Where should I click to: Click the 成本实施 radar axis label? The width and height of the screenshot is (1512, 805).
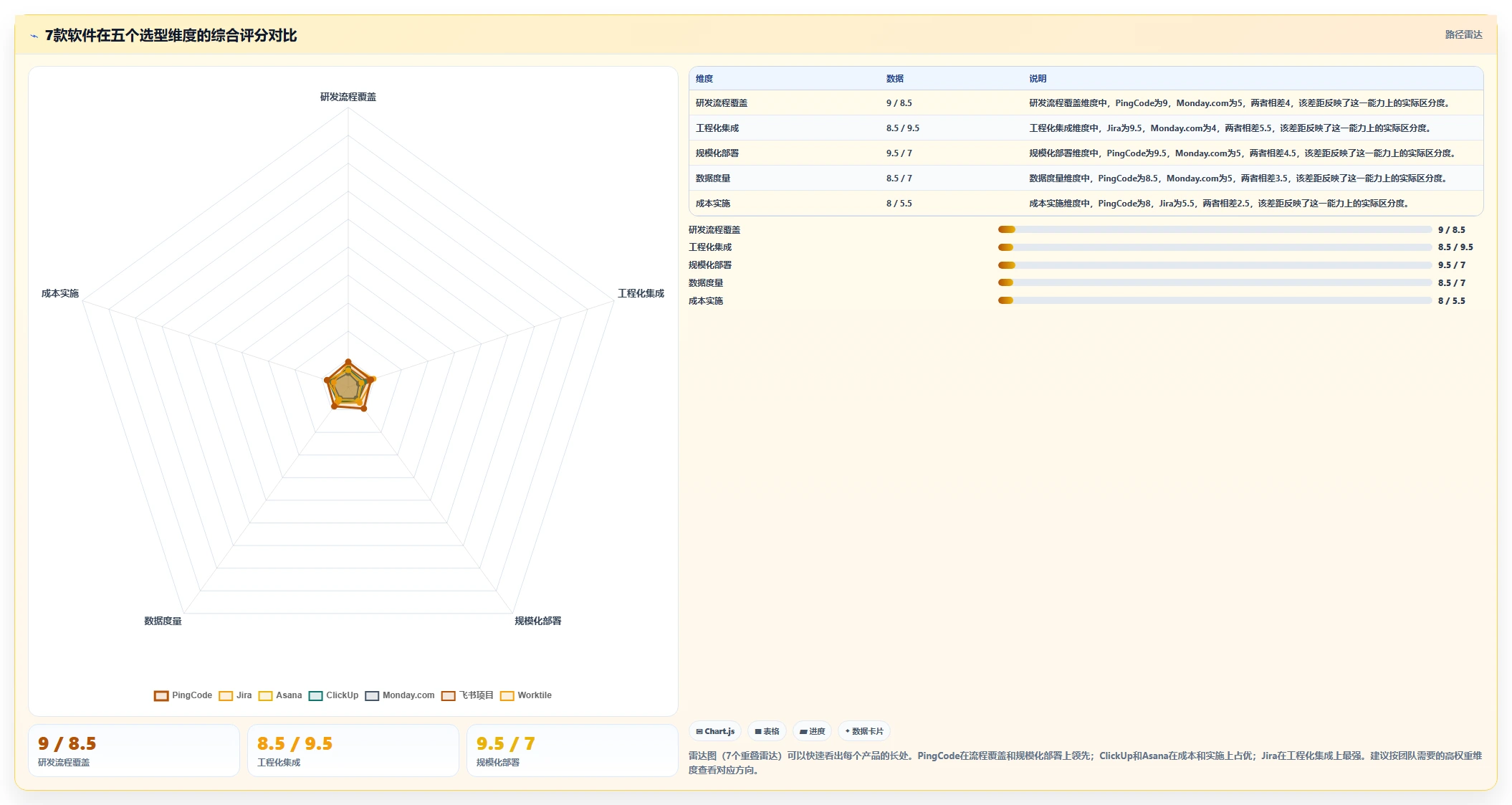click(x=60, y=293)
